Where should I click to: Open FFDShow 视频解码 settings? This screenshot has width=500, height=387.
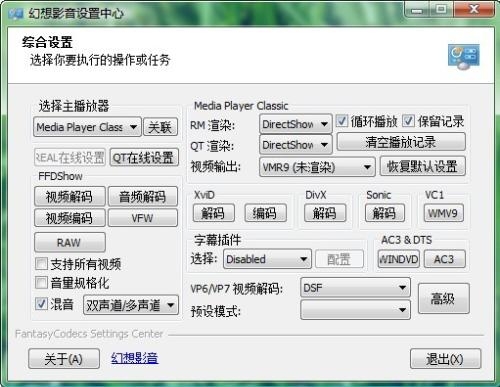point(70,196)
